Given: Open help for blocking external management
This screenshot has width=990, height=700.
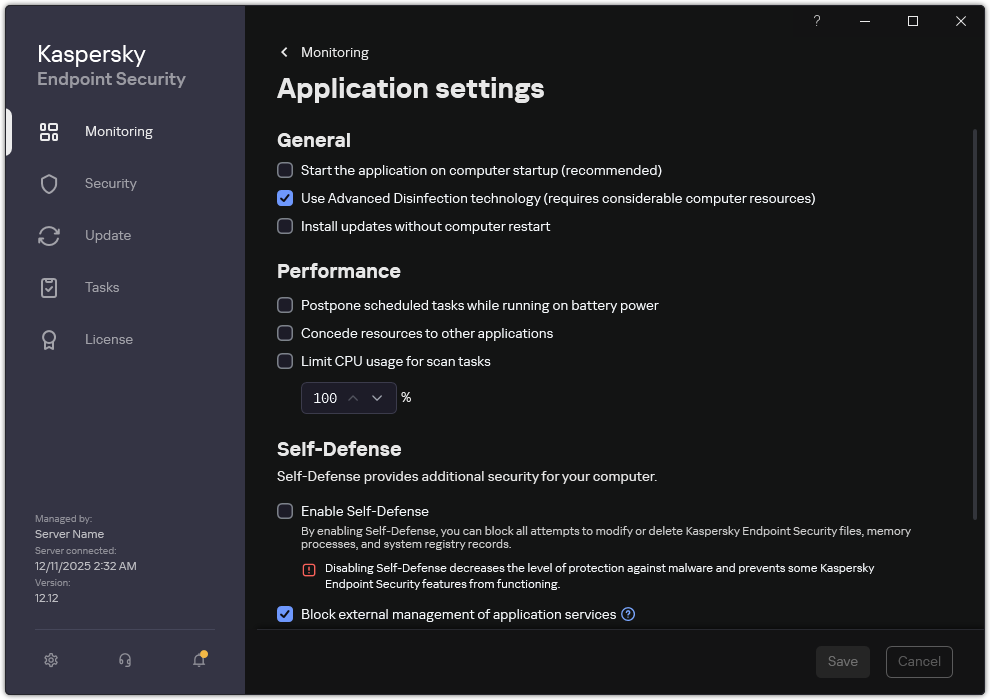Looking at the screenshot, I should click(628, 614).
